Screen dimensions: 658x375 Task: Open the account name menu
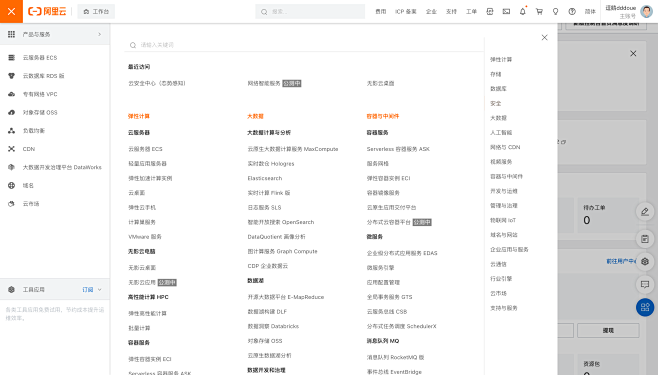point(620,8)
